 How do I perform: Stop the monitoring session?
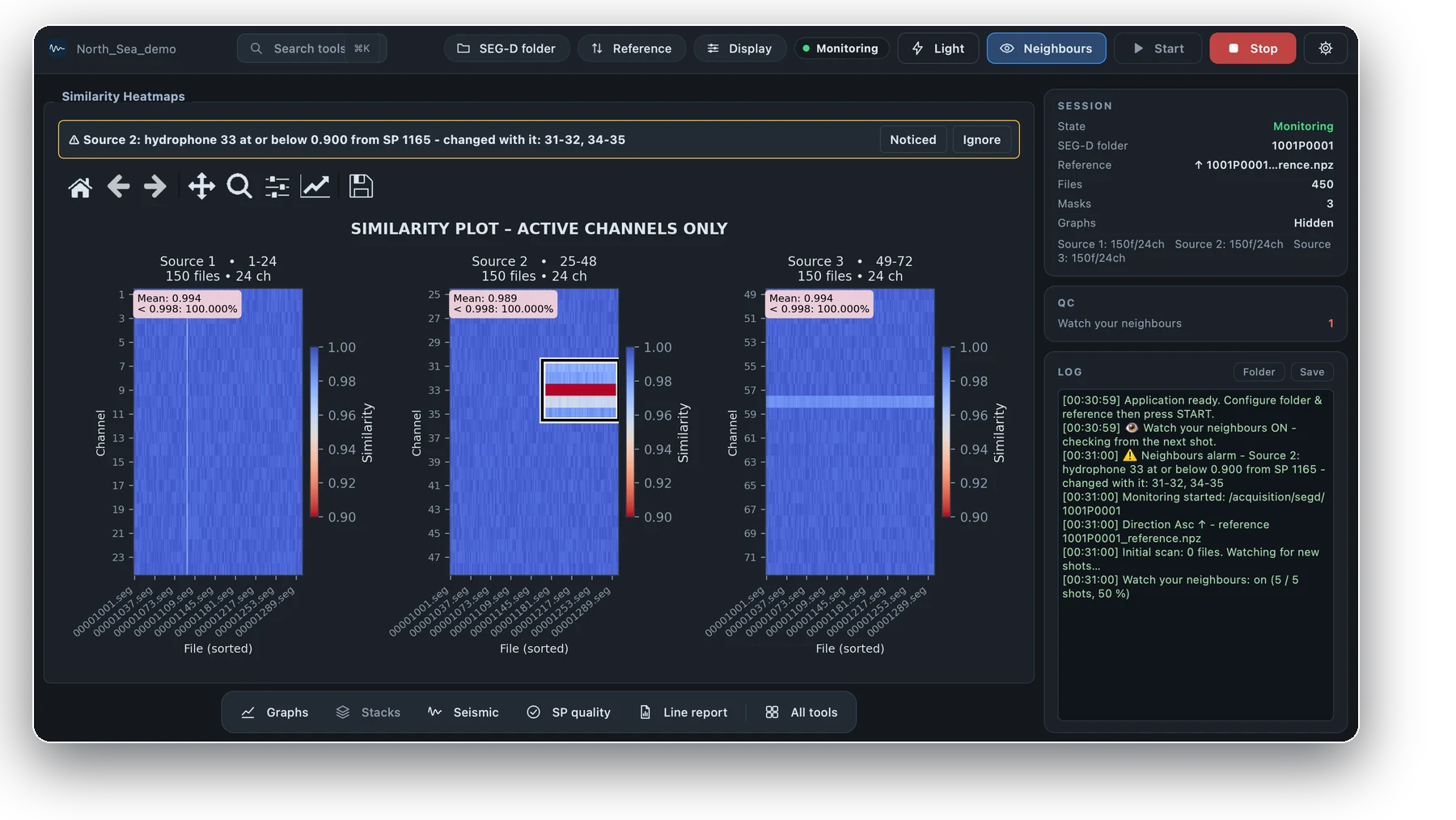click(x=1253, y=49)
